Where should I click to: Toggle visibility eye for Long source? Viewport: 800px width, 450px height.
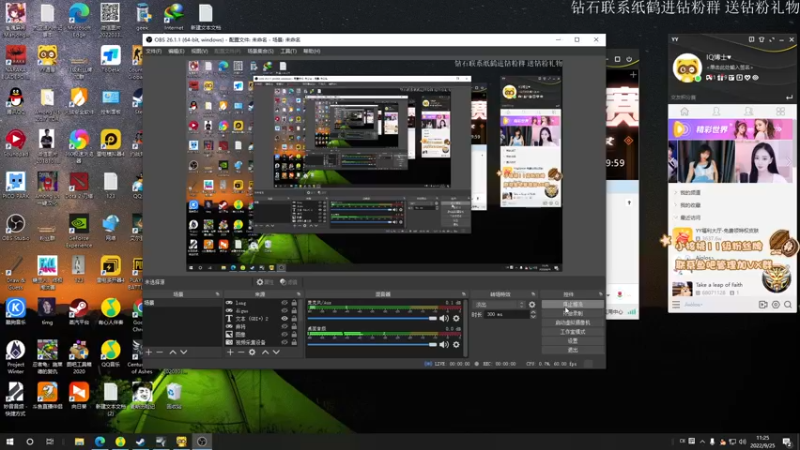(x=285, y=303)
